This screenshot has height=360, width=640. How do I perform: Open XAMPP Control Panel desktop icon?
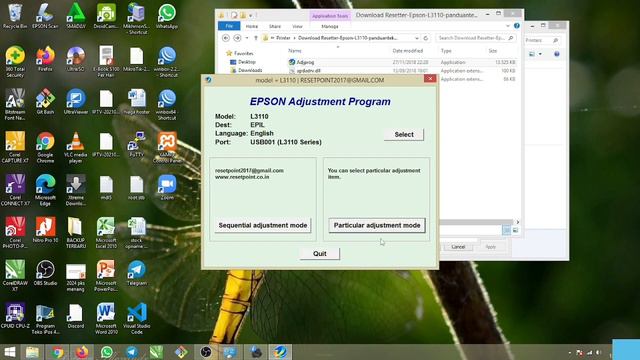[167, 147]
